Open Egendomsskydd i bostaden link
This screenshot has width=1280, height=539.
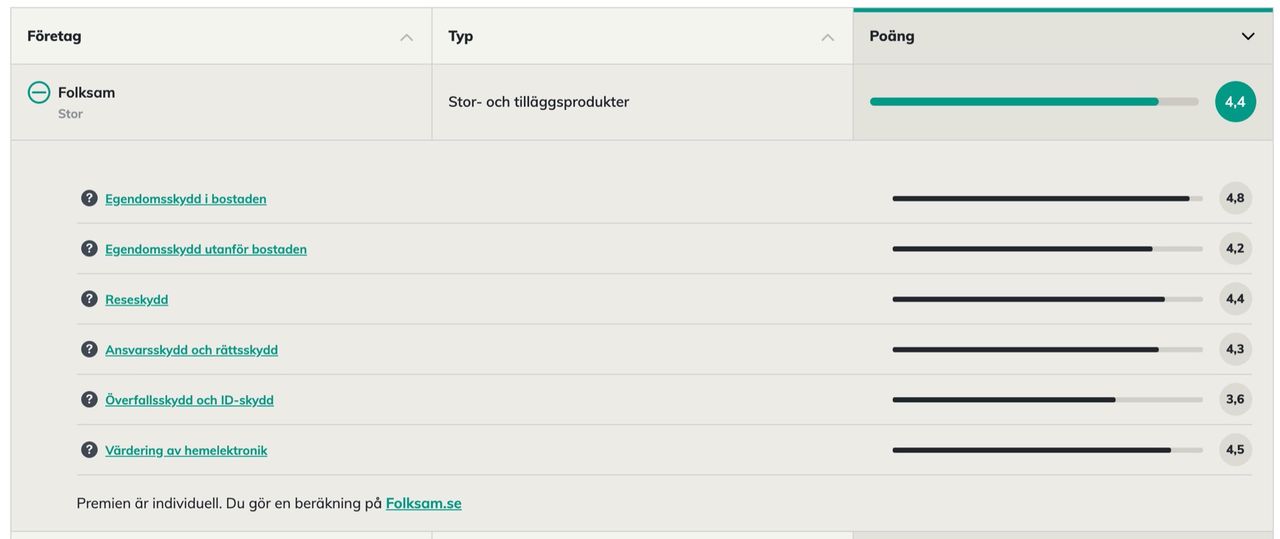point(186,199)
